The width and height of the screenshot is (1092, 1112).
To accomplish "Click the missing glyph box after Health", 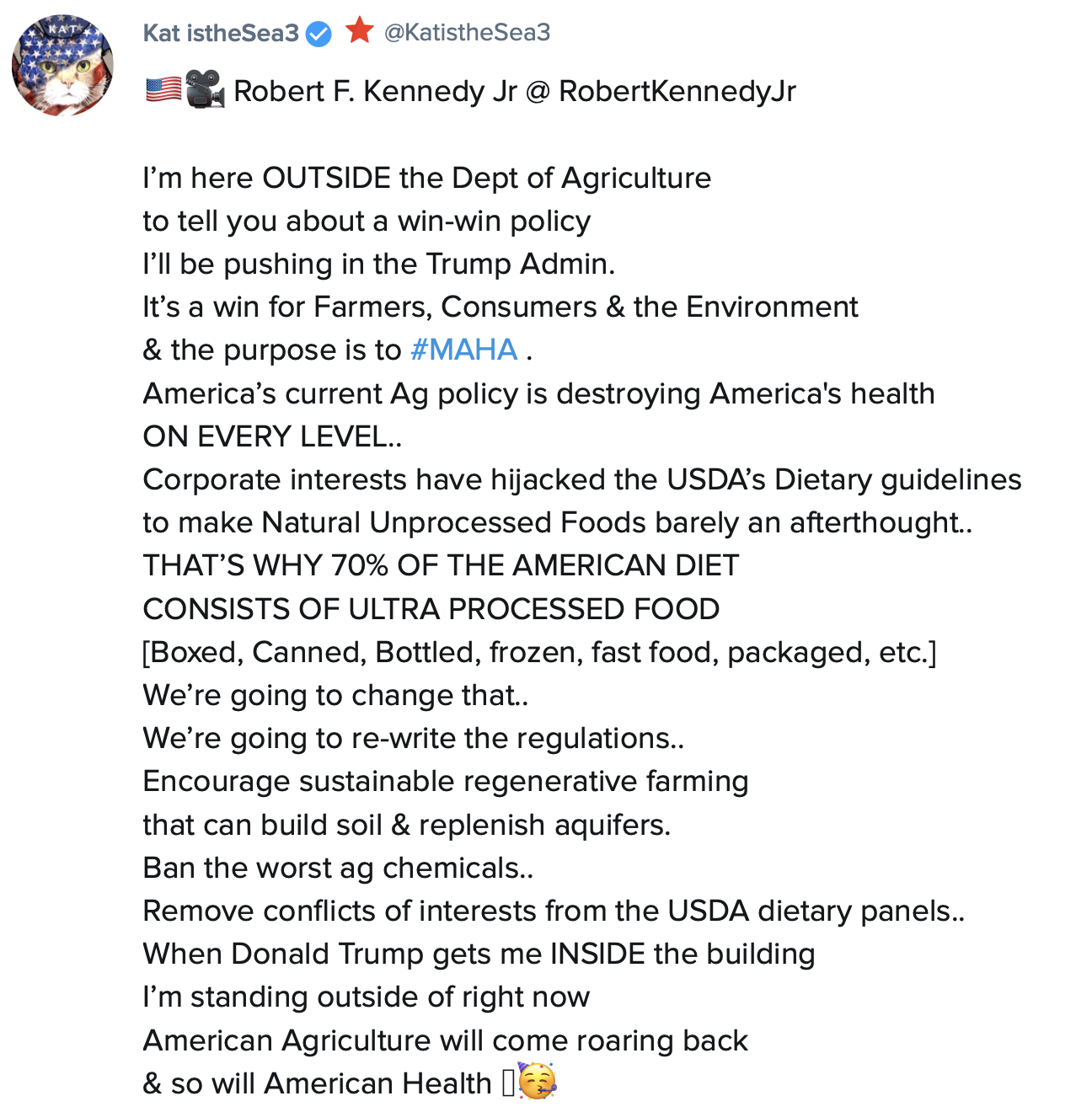I will click(x=507, y=1083).
